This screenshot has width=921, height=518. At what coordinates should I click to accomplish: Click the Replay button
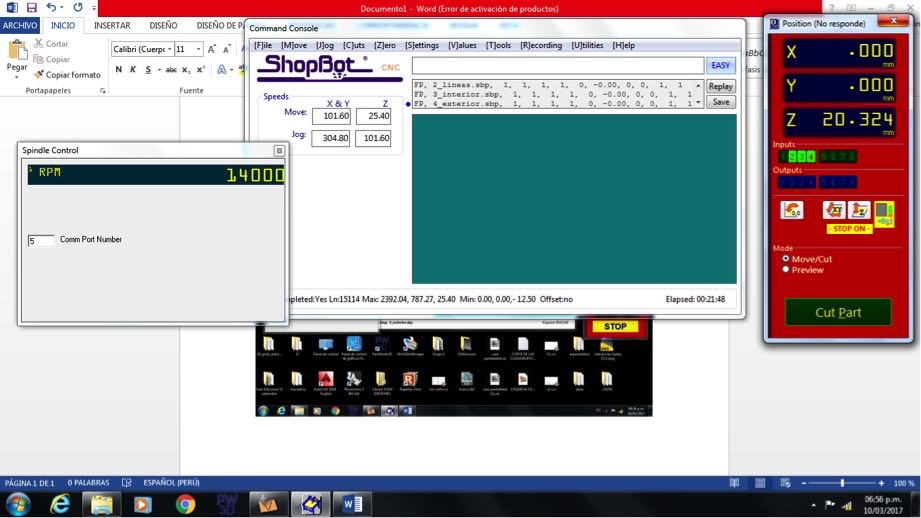[x=720, y=86]
